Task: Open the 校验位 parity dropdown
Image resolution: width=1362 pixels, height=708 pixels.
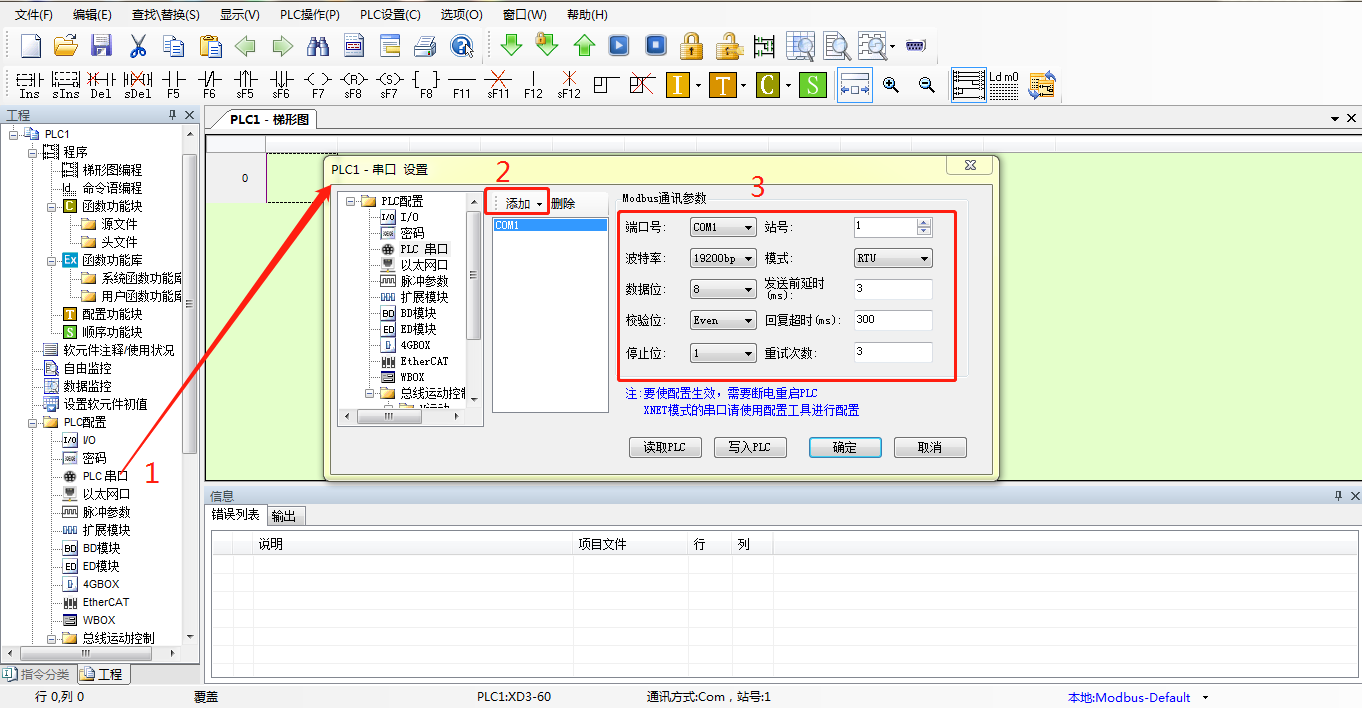Action: point(723,321)
